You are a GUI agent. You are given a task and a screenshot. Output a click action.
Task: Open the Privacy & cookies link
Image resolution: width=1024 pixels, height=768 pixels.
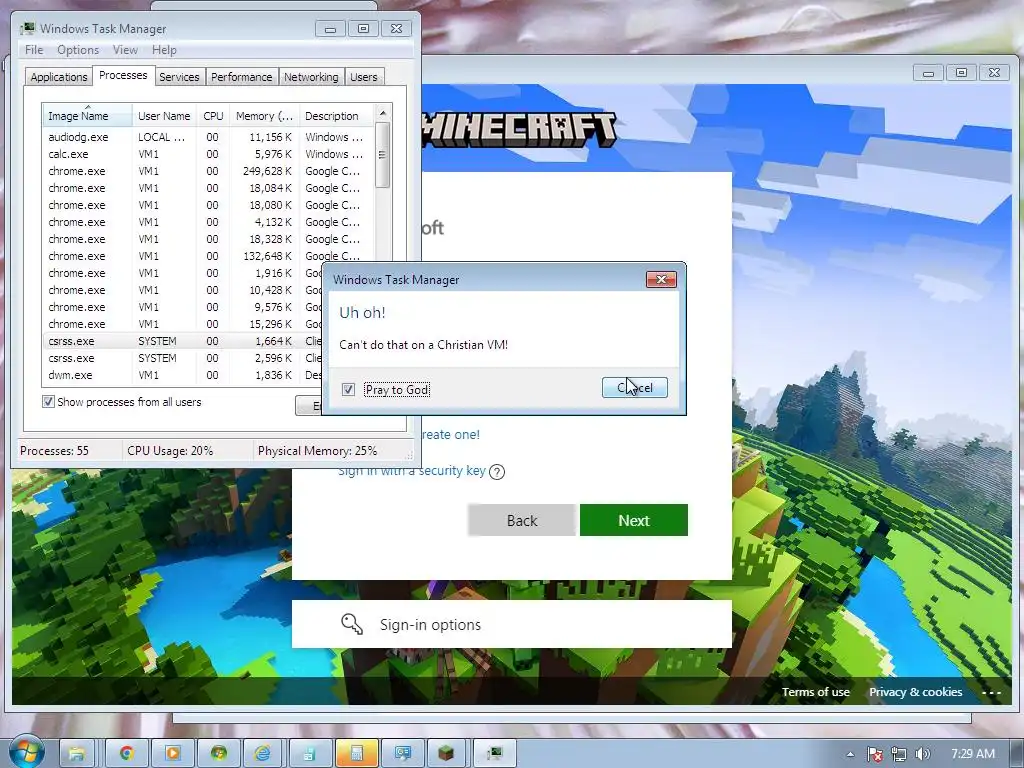coord(916,692)
